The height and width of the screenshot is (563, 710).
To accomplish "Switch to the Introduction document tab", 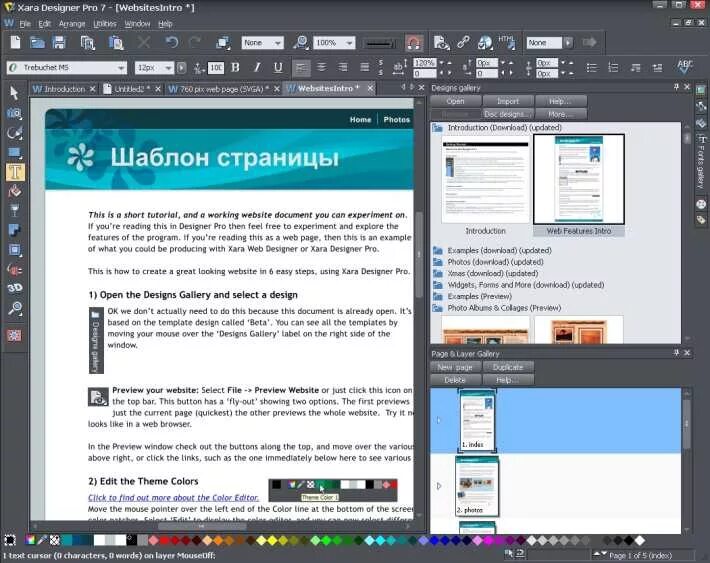I will [64, 89].
